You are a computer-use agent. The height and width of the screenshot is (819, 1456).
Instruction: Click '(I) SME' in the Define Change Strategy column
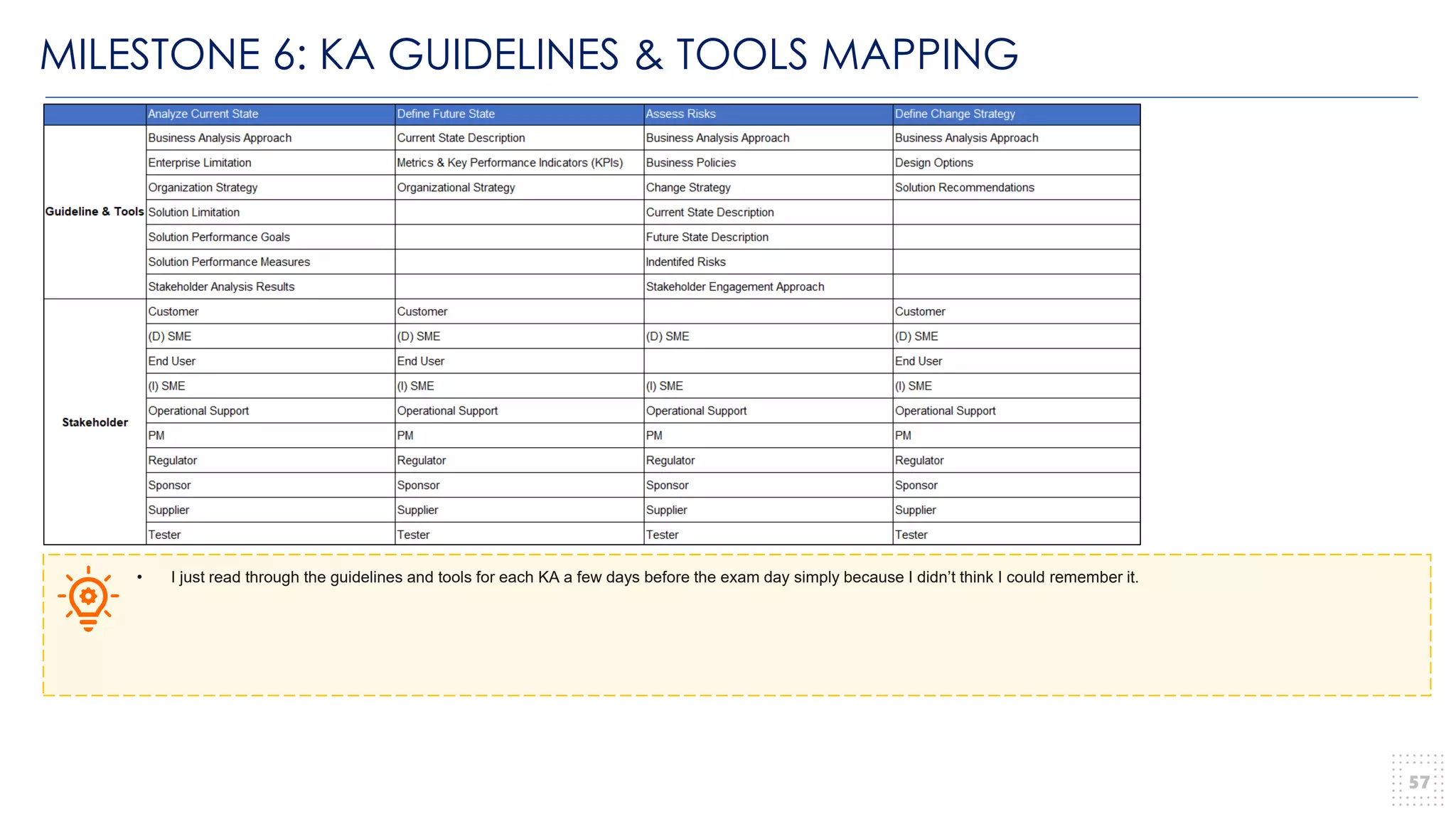tap(1017, 386)
